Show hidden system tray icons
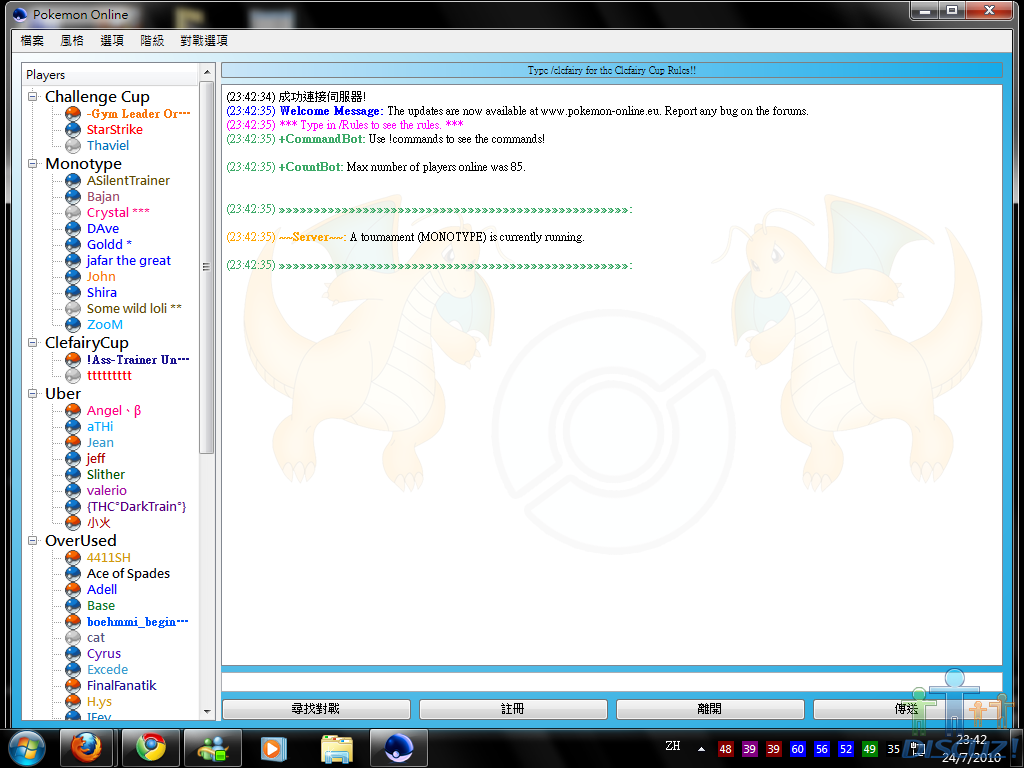 pos(701,749)
